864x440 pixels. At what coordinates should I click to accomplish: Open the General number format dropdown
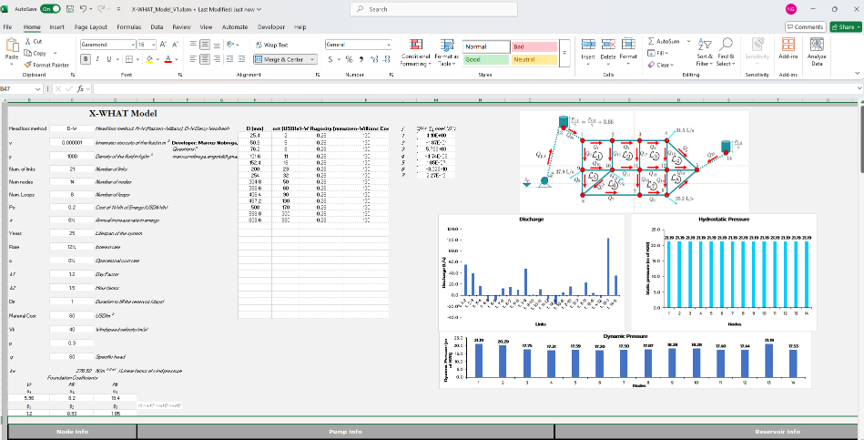click(388, 45)
